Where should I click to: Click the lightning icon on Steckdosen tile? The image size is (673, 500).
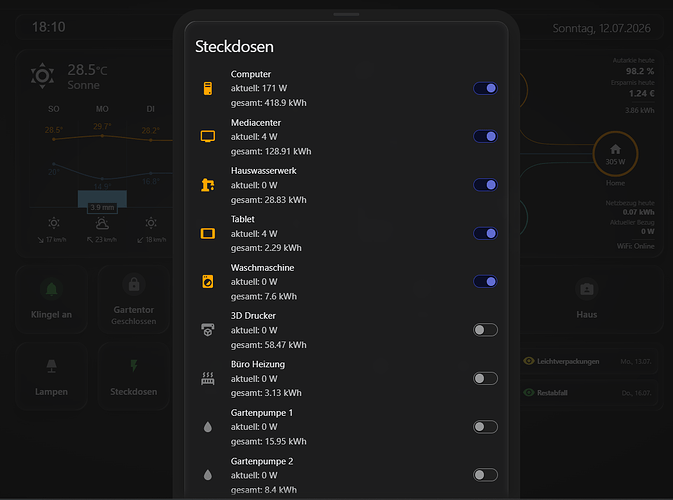pos(134,366)
